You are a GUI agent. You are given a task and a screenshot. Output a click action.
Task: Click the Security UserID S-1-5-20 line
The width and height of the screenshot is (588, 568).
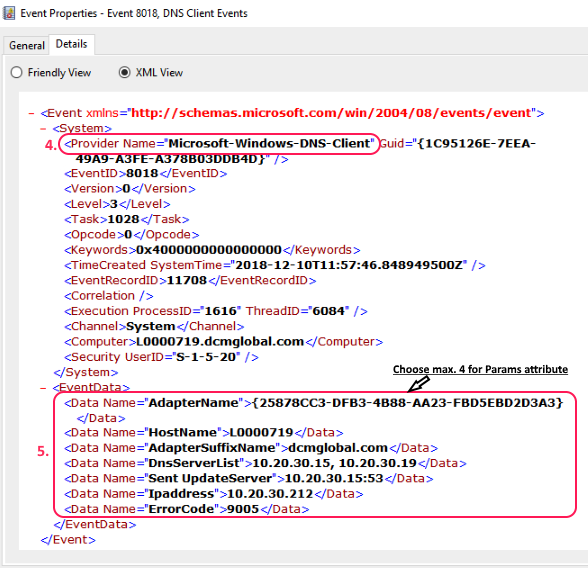161,357
